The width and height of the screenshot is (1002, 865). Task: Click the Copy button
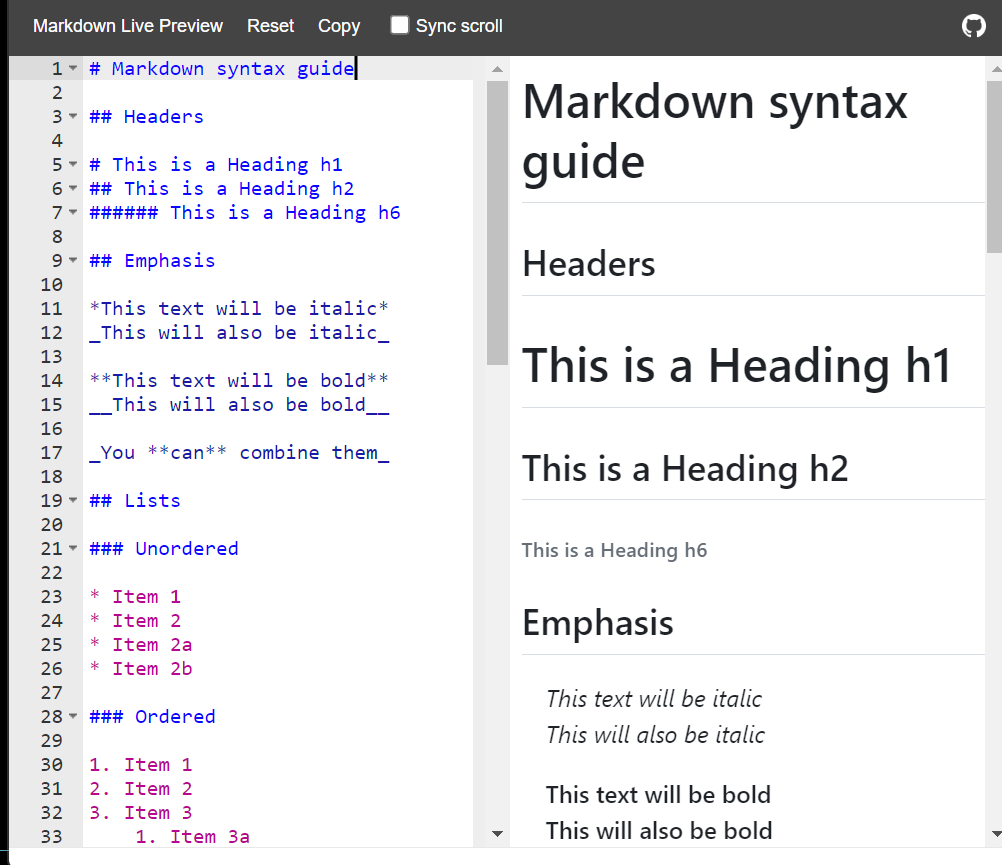[x=338, y=26]
